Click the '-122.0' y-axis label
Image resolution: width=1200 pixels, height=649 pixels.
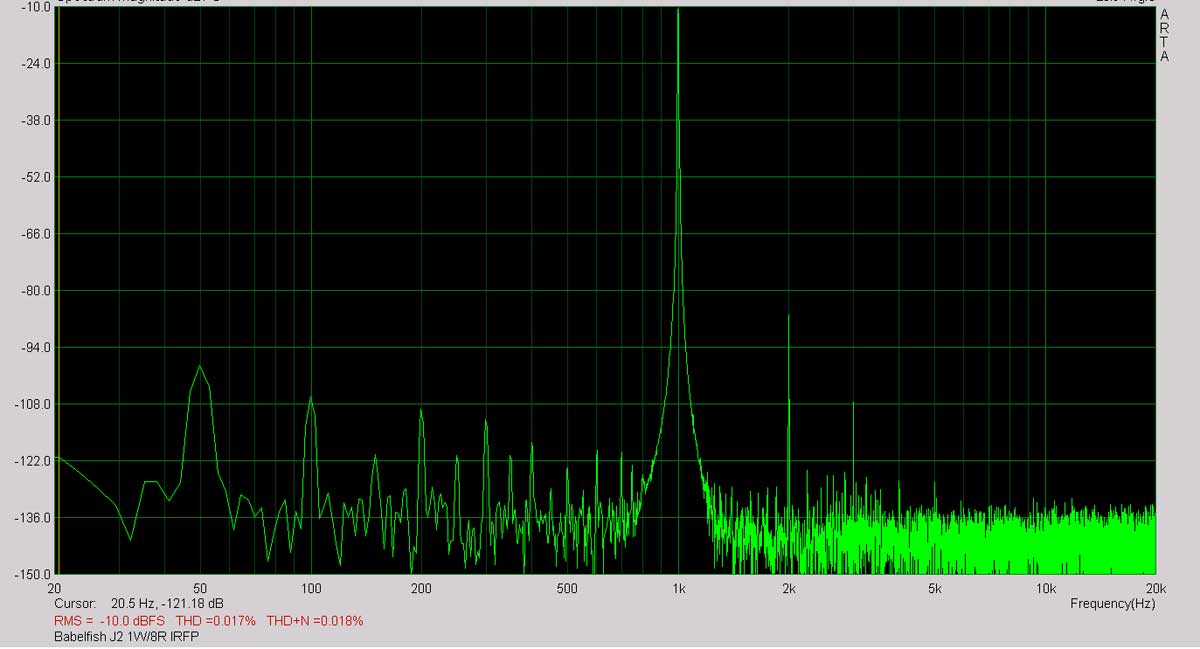[x=33, y=461]
